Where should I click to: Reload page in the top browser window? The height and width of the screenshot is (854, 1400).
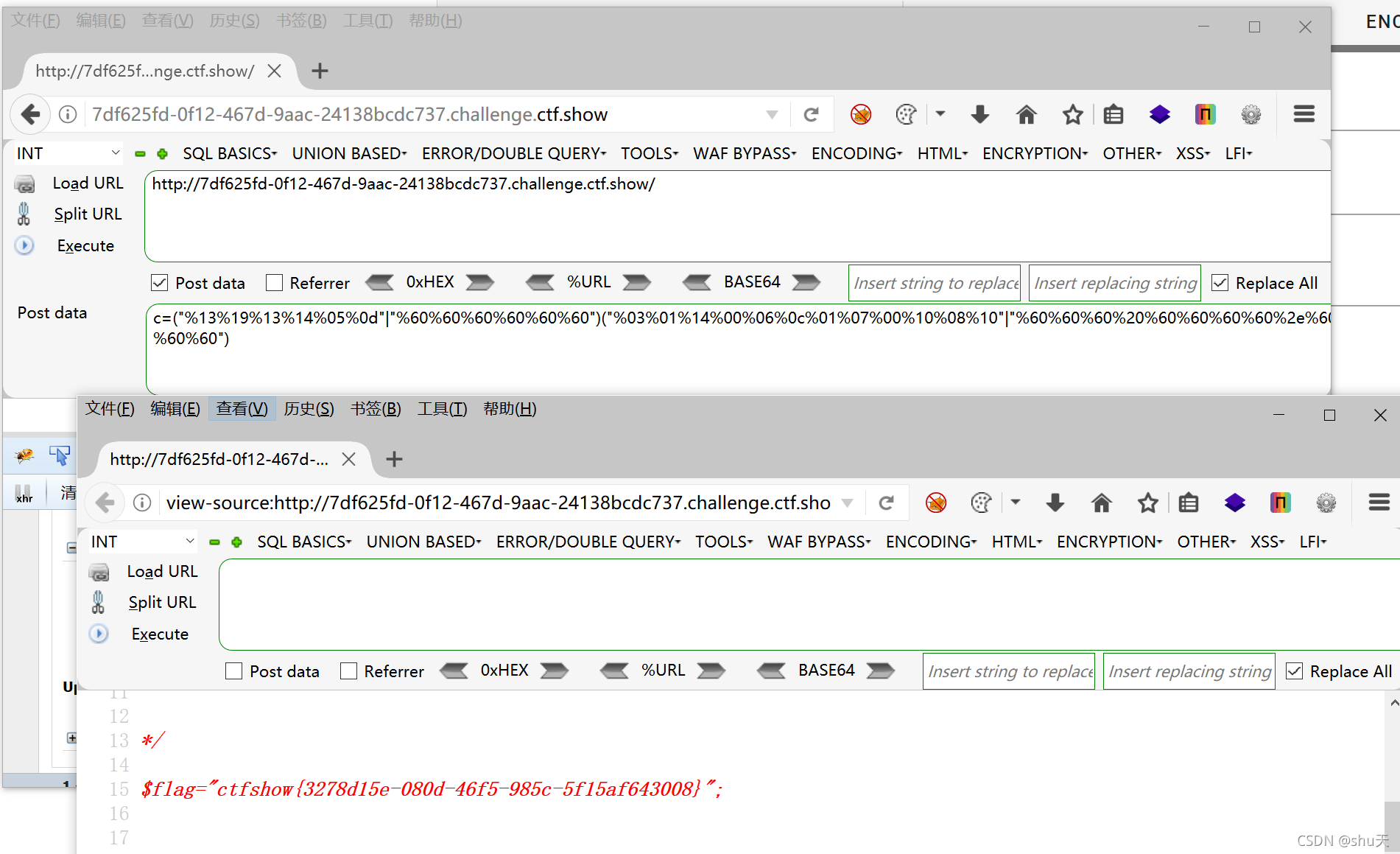pos(812,115)
